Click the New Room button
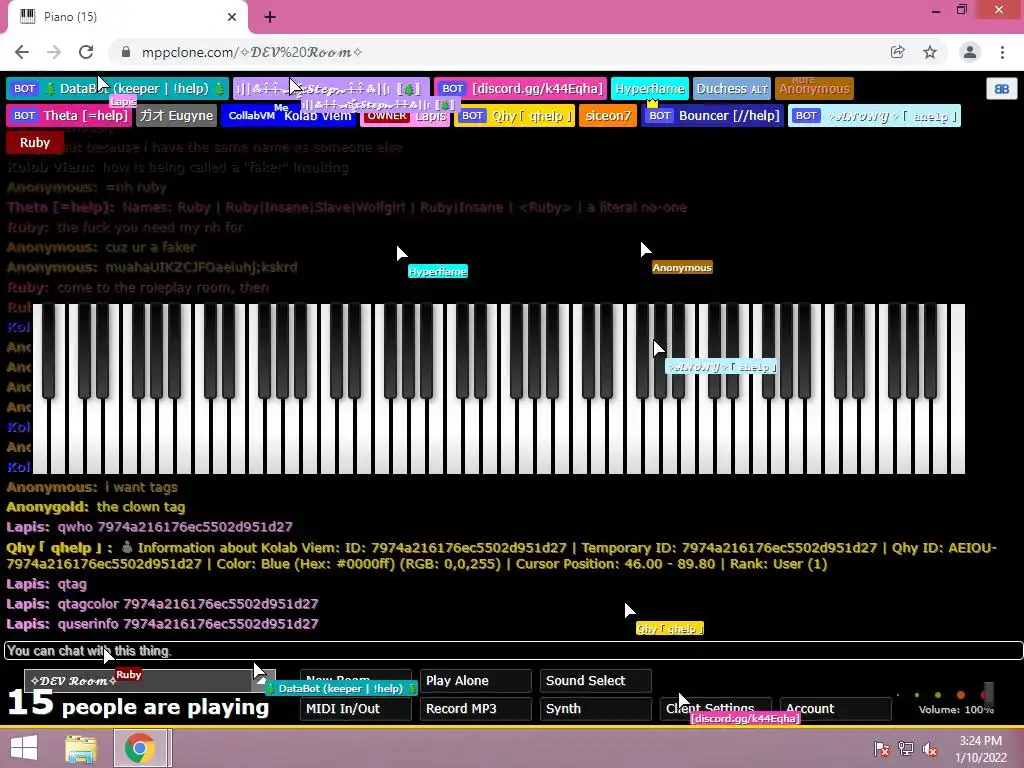This screenshot has width=1024, height=768. [x=356, y=680]
